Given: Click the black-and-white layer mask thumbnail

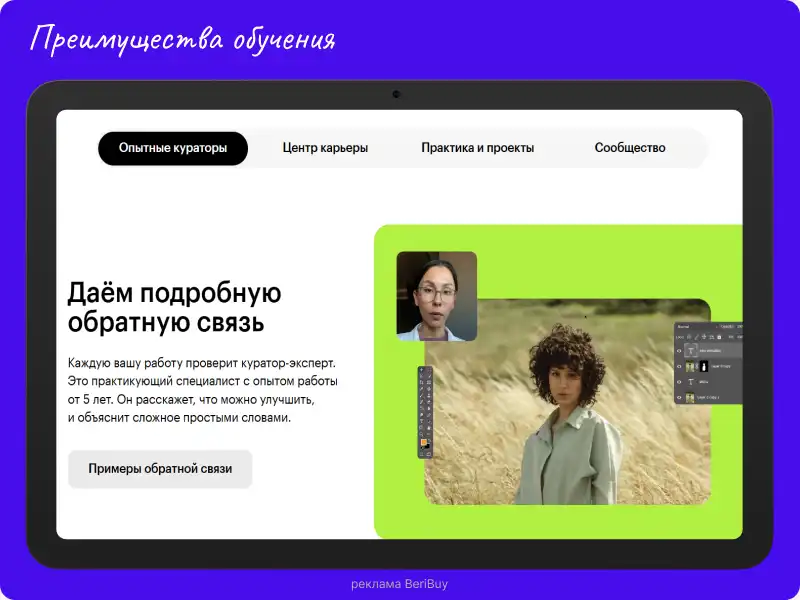Looking at the screenshot, I should [704, 366].
